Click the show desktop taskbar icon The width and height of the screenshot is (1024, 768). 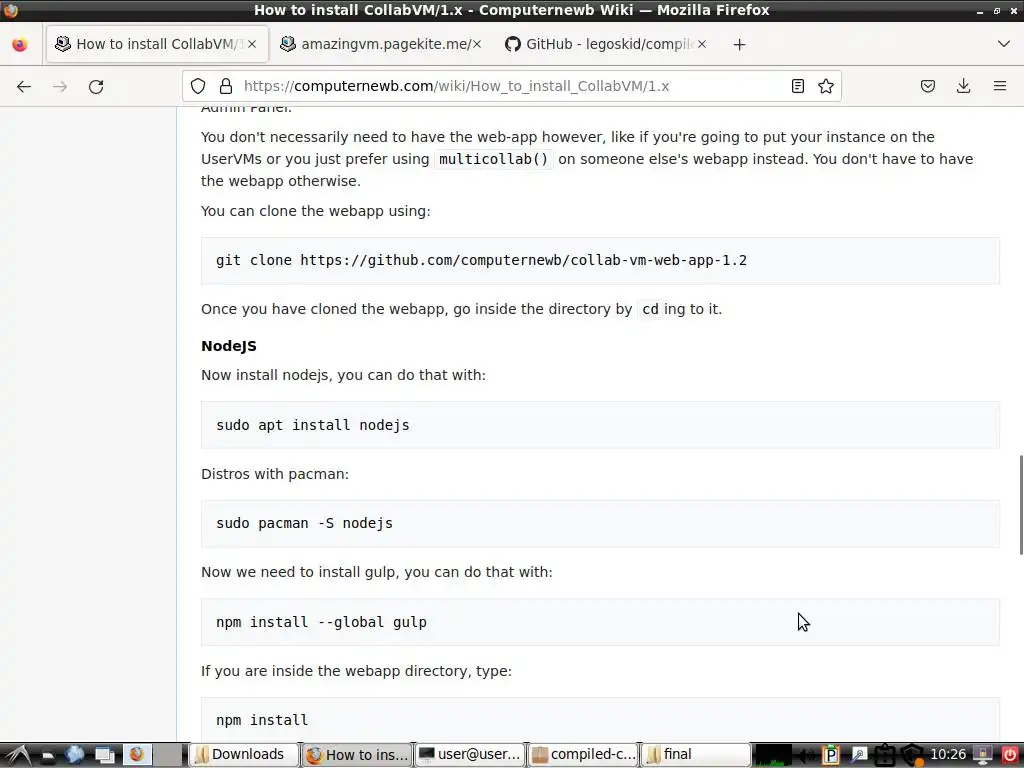pyautogui.click(x=104, y=755)
